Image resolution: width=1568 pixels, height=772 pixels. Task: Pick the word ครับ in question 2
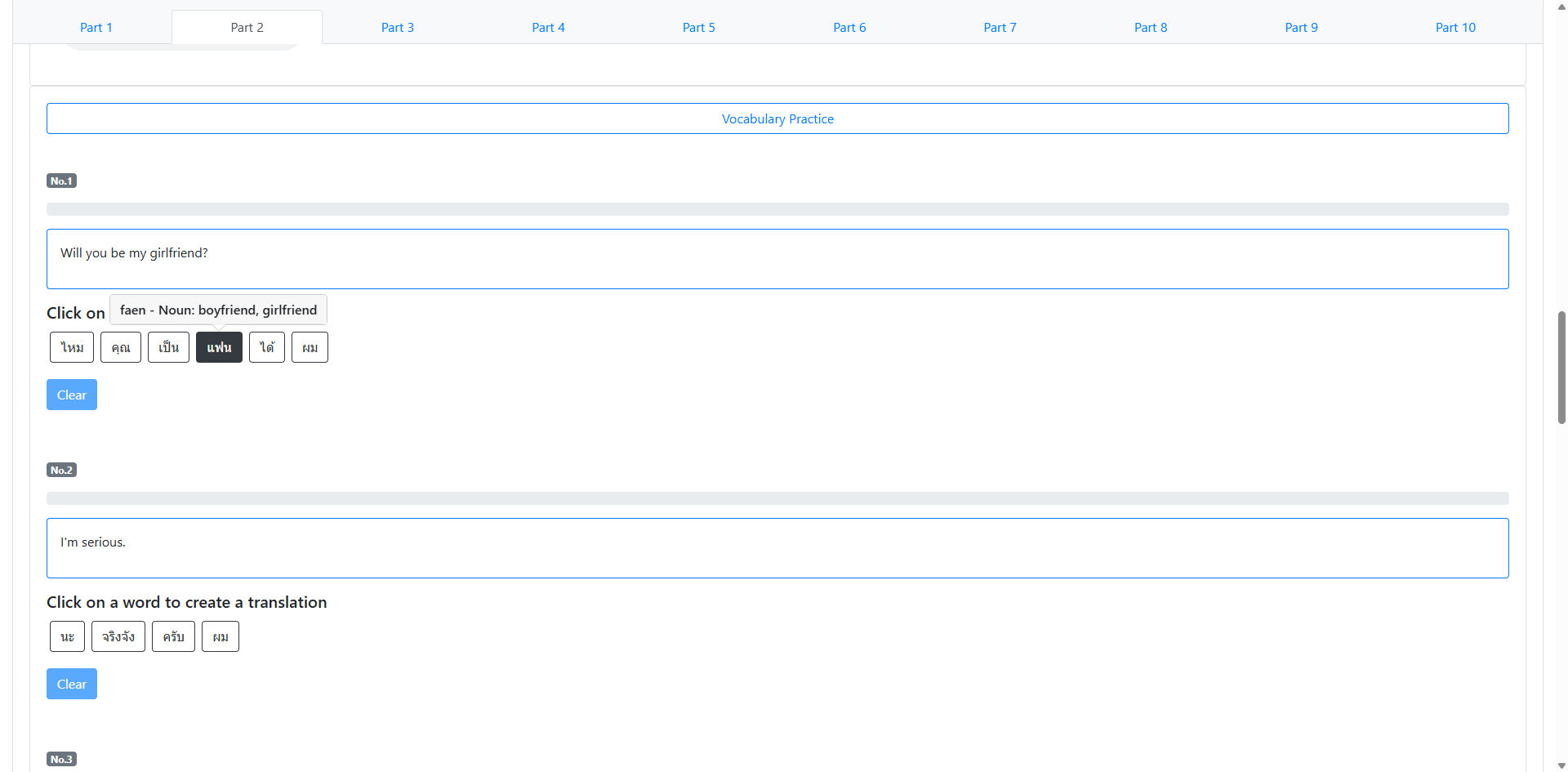[x=173, y=636]
